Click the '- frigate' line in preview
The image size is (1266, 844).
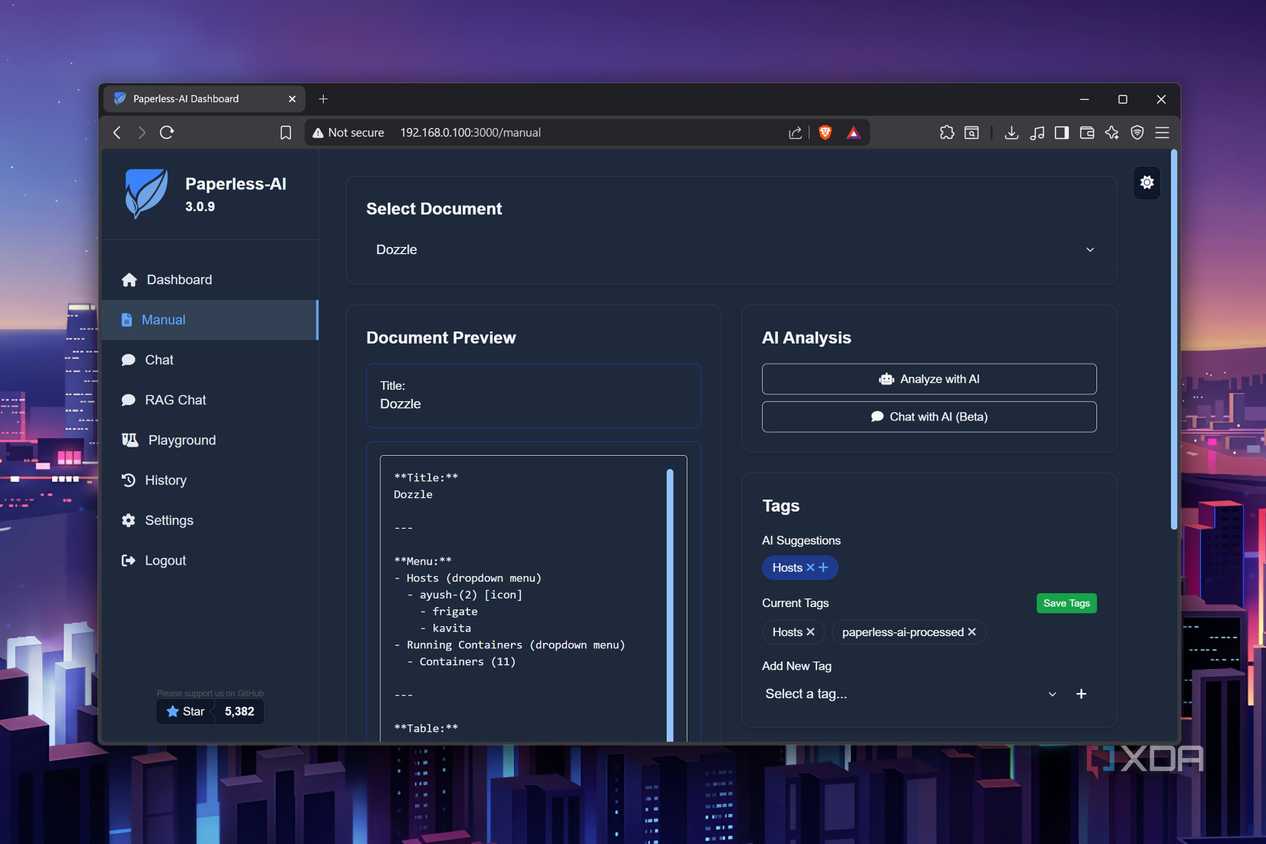pos(448,611)
